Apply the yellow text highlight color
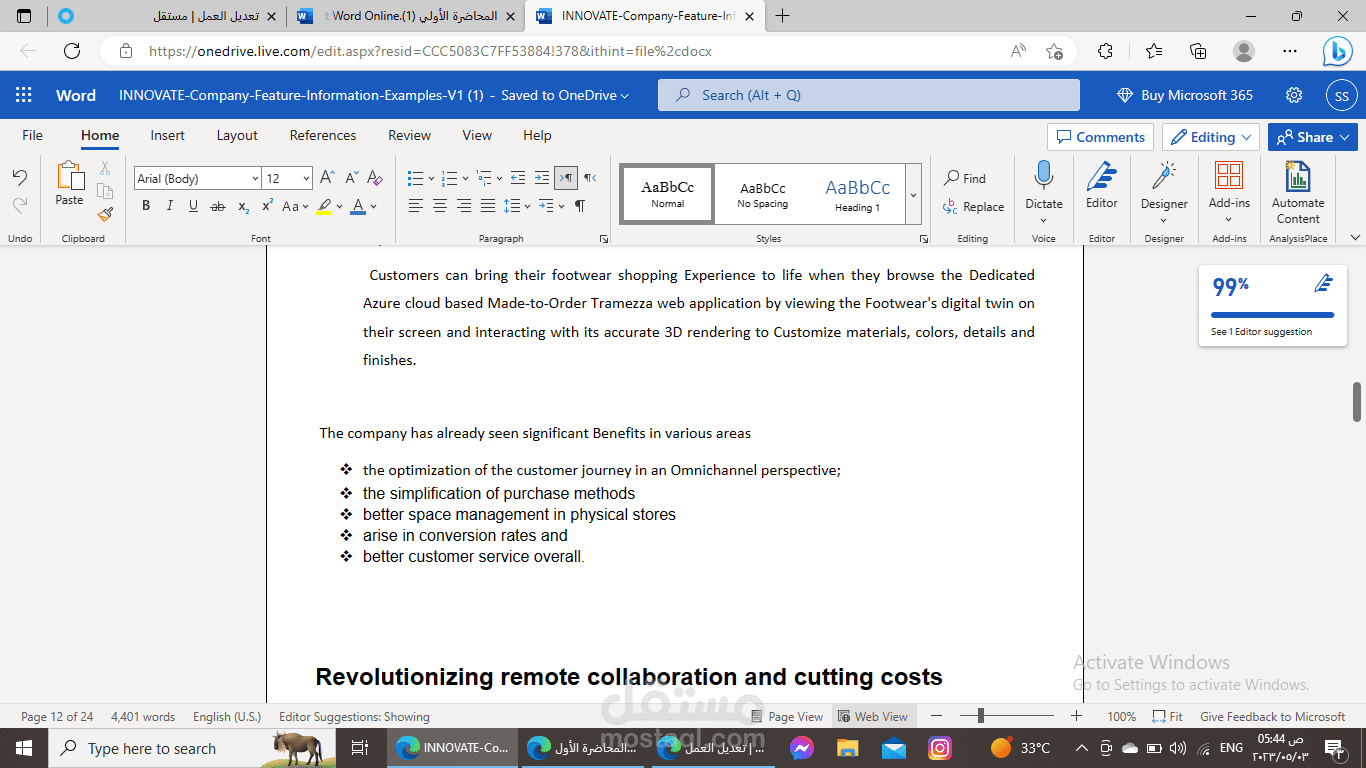Image resolution: width=1366 pixels, height=768 pixels. point(324,206)
